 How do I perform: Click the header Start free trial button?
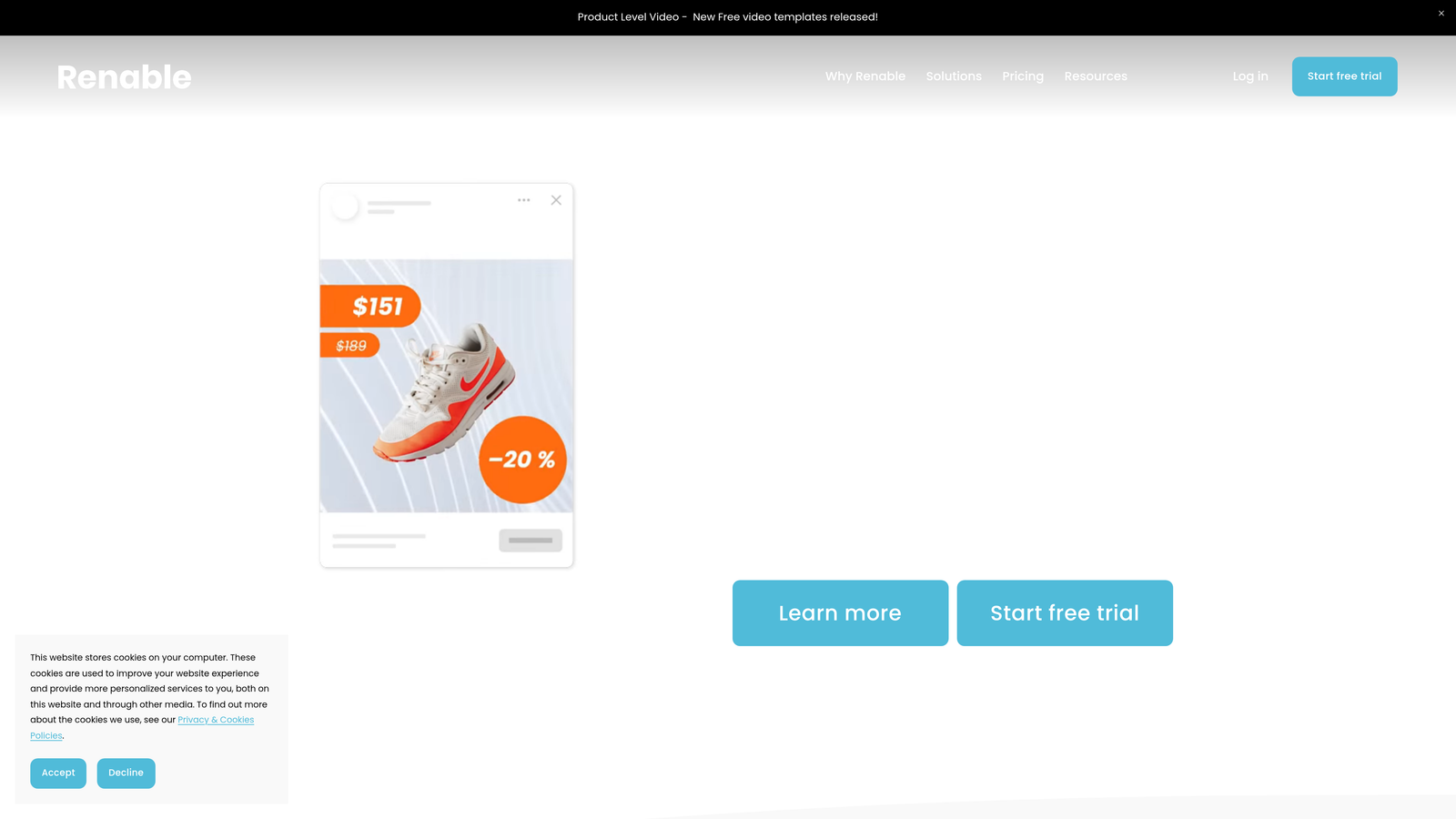coord(1344,76)
